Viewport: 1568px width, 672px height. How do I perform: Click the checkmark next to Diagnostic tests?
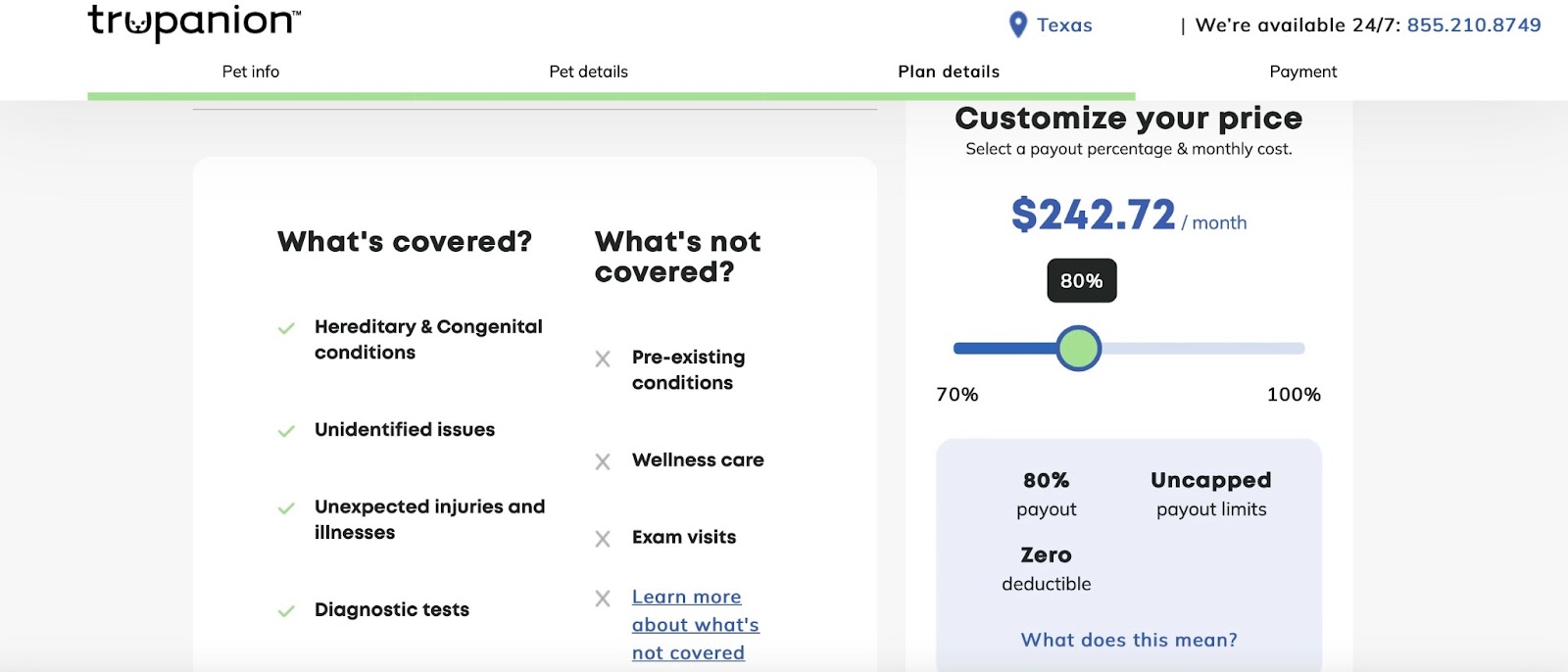pyautogui.click(x=286, y=611)
